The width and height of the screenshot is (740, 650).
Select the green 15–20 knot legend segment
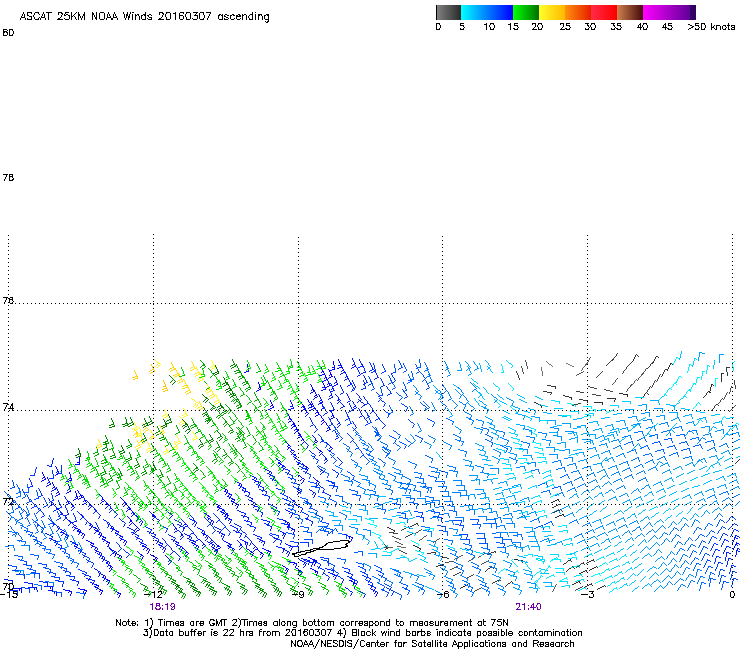[x=526, y=12]
